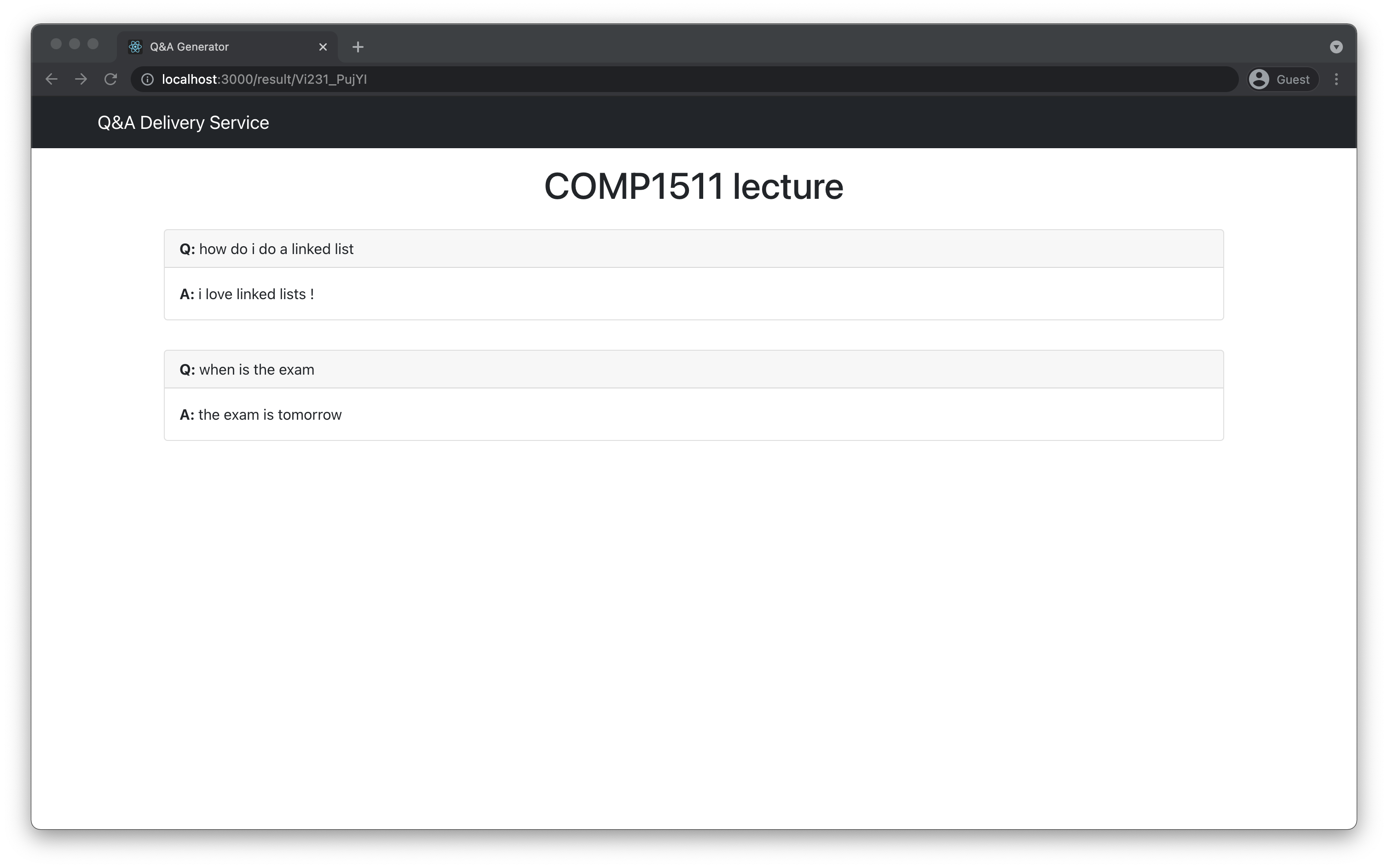Image resolution: width=1388 pixels, height=868 pixels.
Task: Click the React favicon on the tab
Action: (135, 47)
